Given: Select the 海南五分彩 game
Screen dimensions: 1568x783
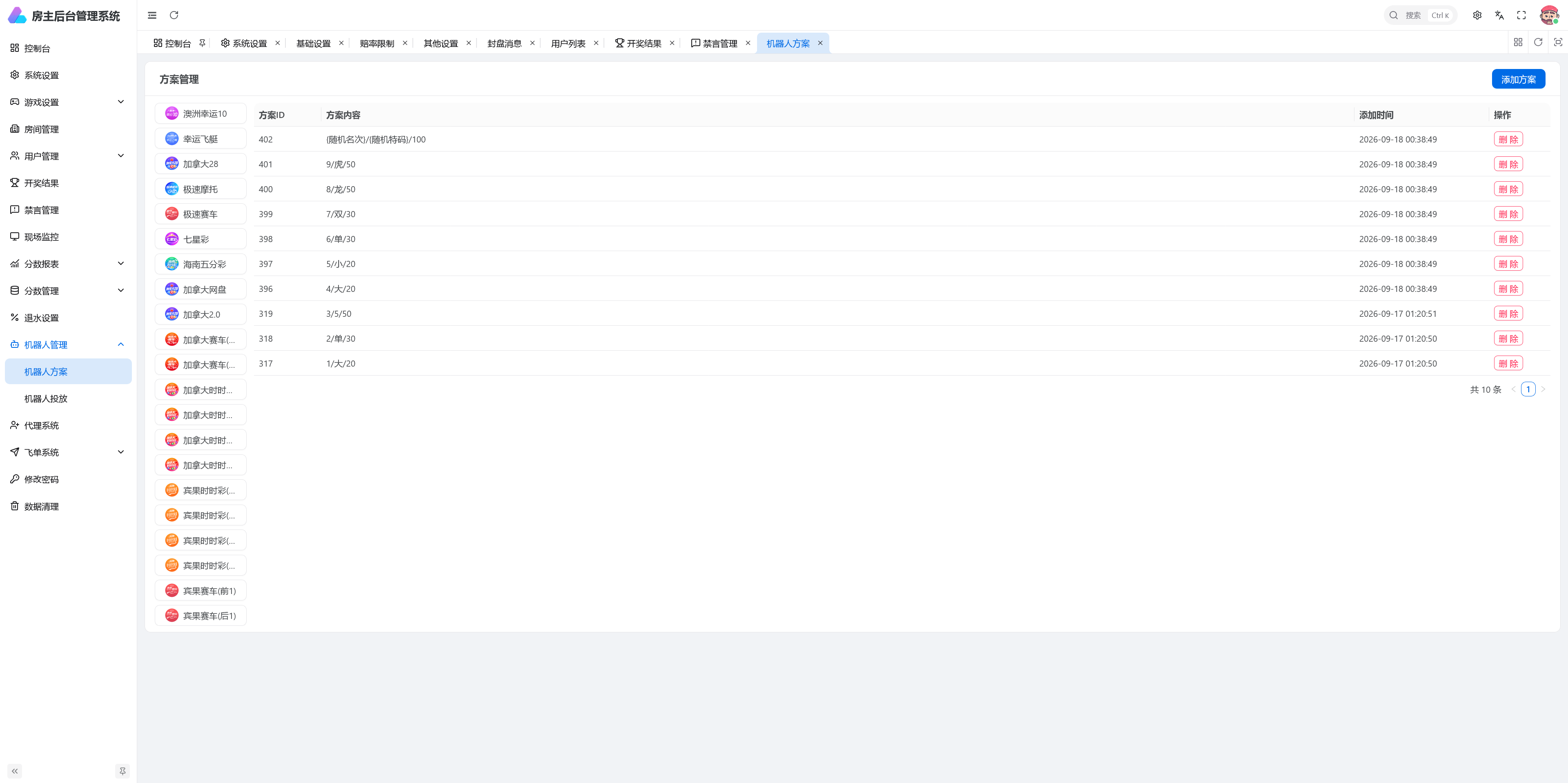Looking at the screenshot, I should coord(201,264).
